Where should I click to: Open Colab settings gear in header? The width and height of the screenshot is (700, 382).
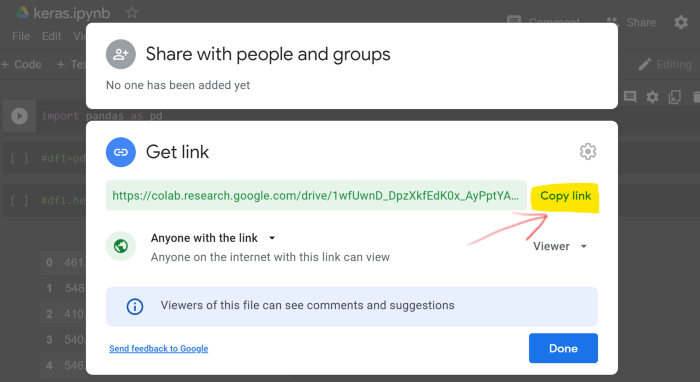pos(681,22)
